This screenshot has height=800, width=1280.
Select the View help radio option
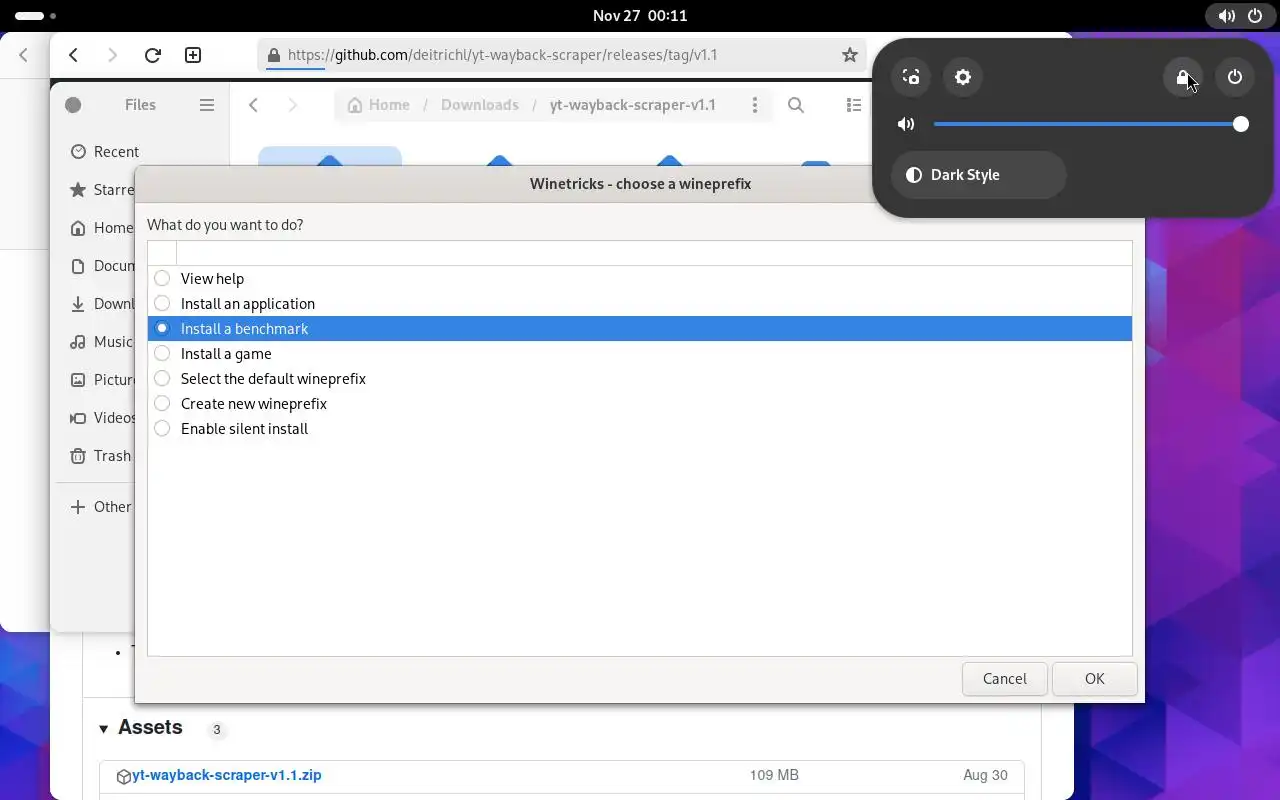tap(162, 279)
